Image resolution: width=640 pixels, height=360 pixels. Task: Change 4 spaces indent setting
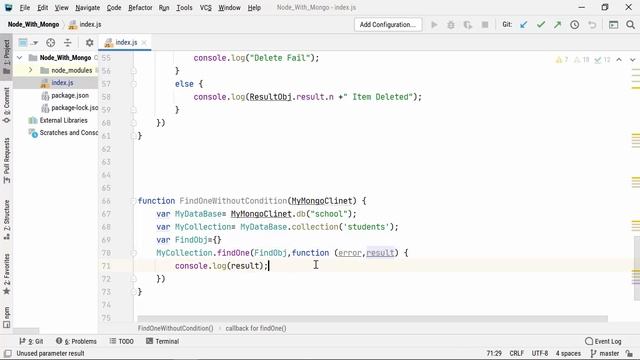click(568, 353)
